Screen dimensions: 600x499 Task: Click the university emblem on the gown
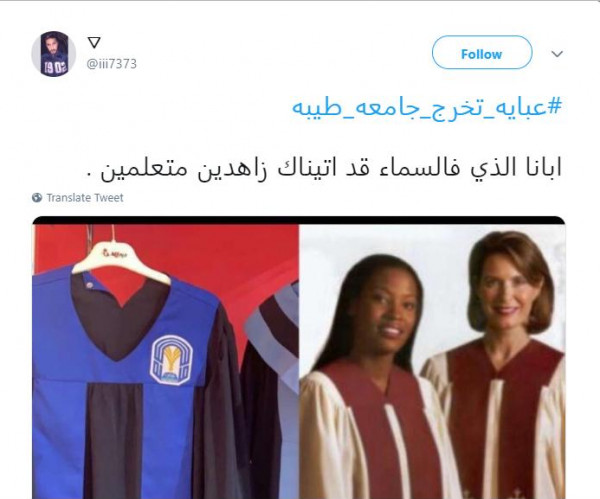coord(171,360)
